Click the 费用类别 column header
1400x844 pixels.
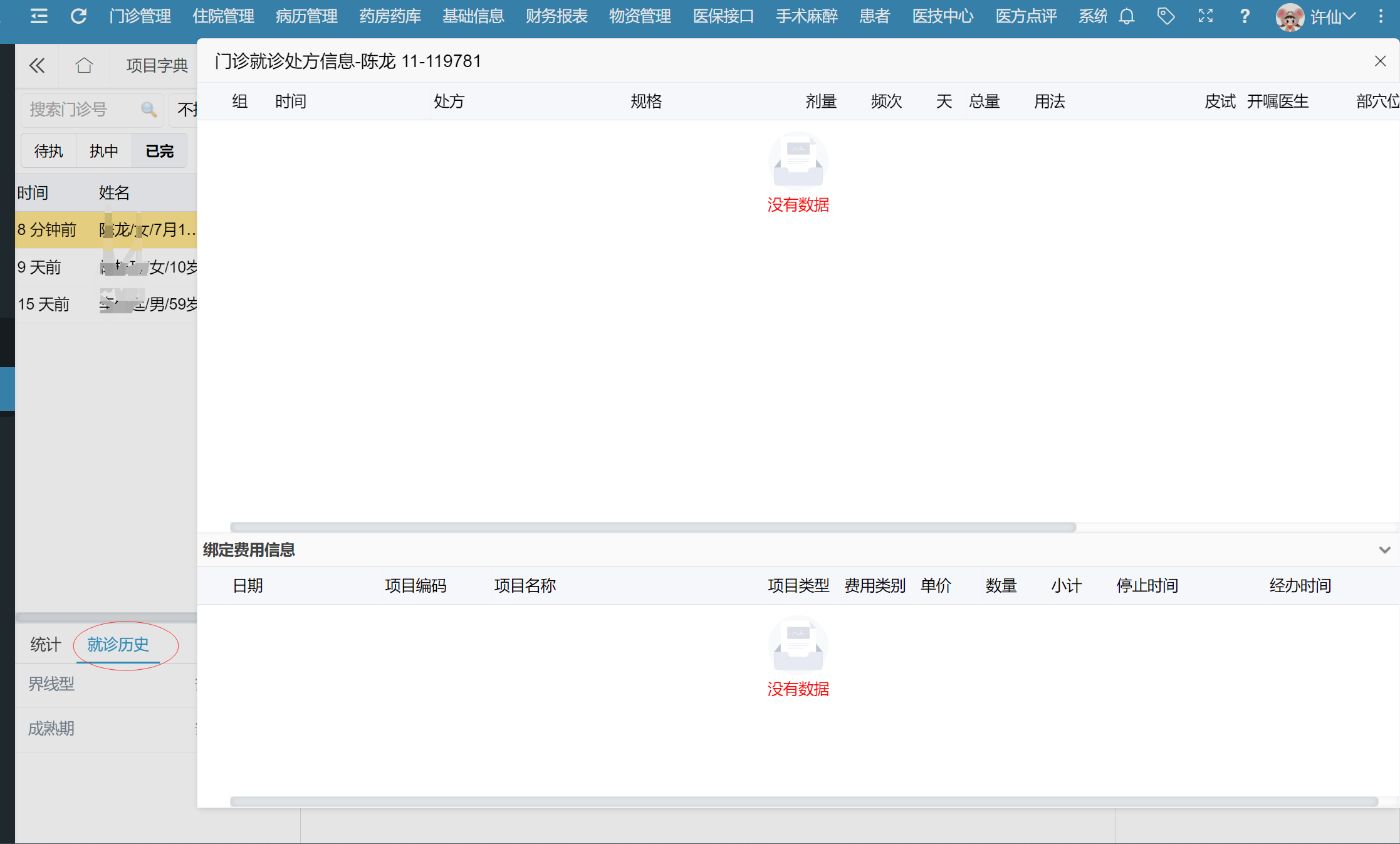[875, 585]
